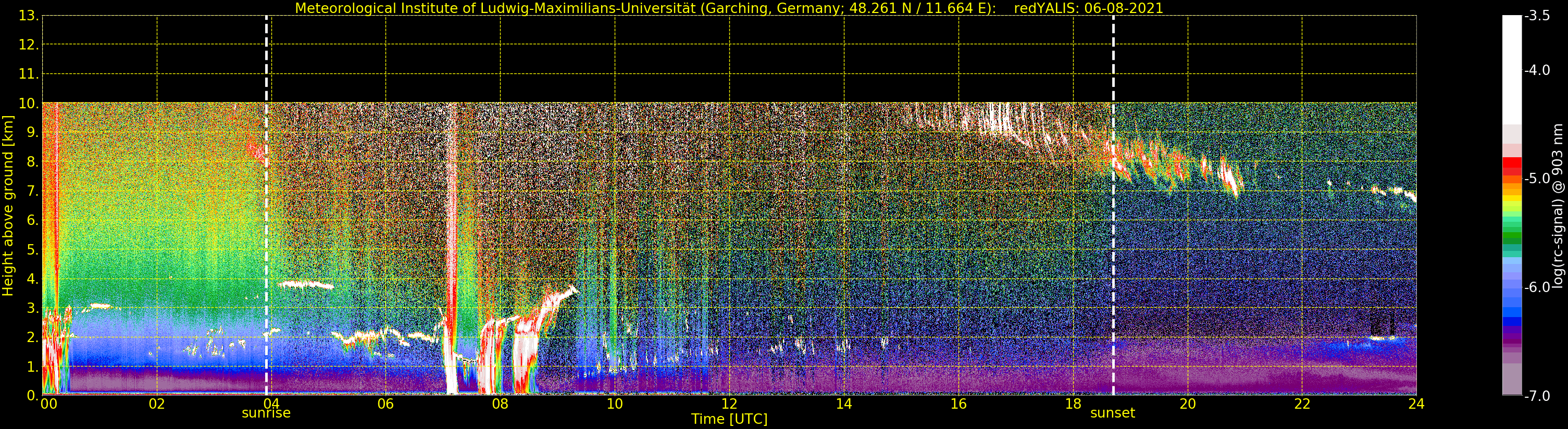Screen dimensions: 1568x429
Task: Click the '20' time axis tick label
Action: point(1188,404)
